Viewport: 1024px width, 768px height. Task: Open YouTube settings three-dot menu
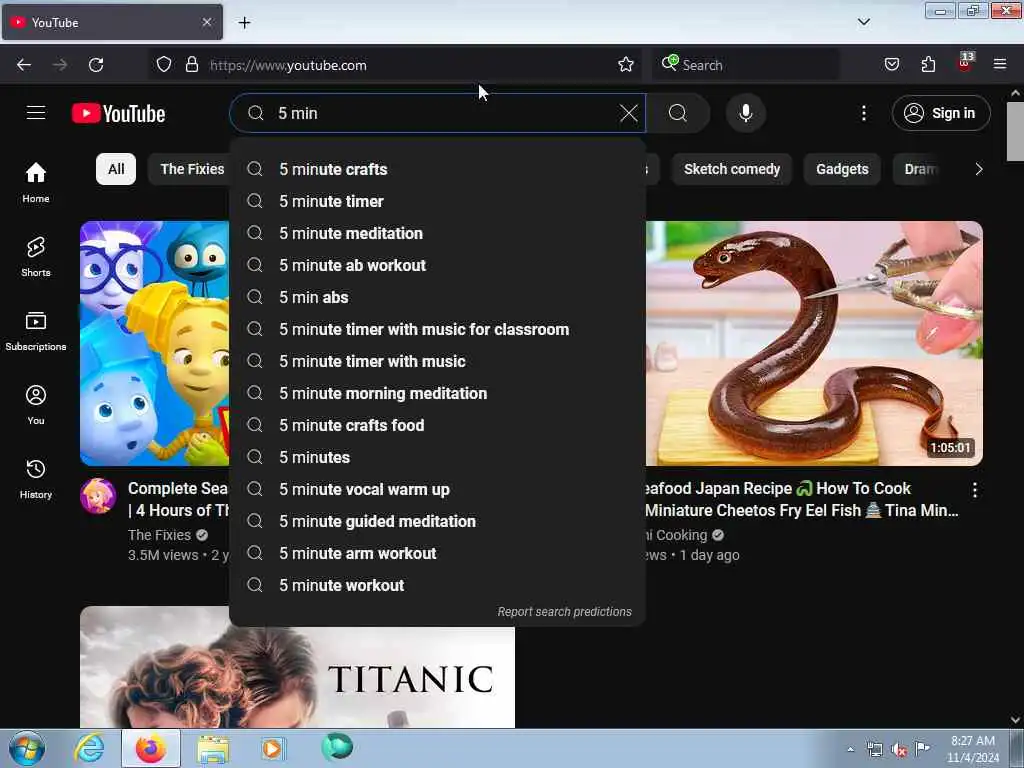point(863,113)
